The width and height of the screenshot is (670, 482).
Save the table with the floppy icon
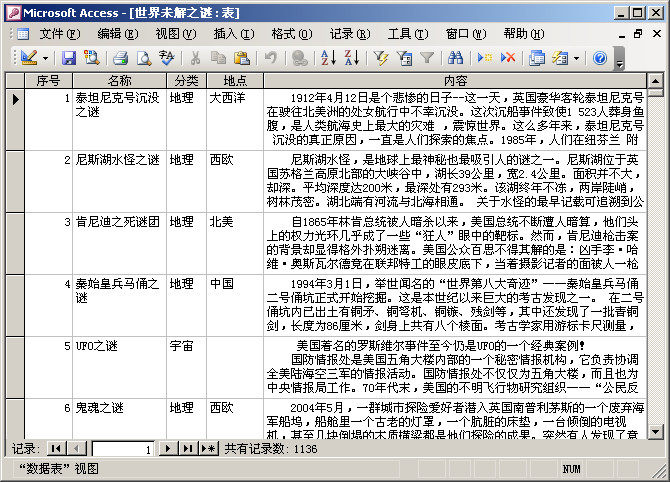[69, 58]
